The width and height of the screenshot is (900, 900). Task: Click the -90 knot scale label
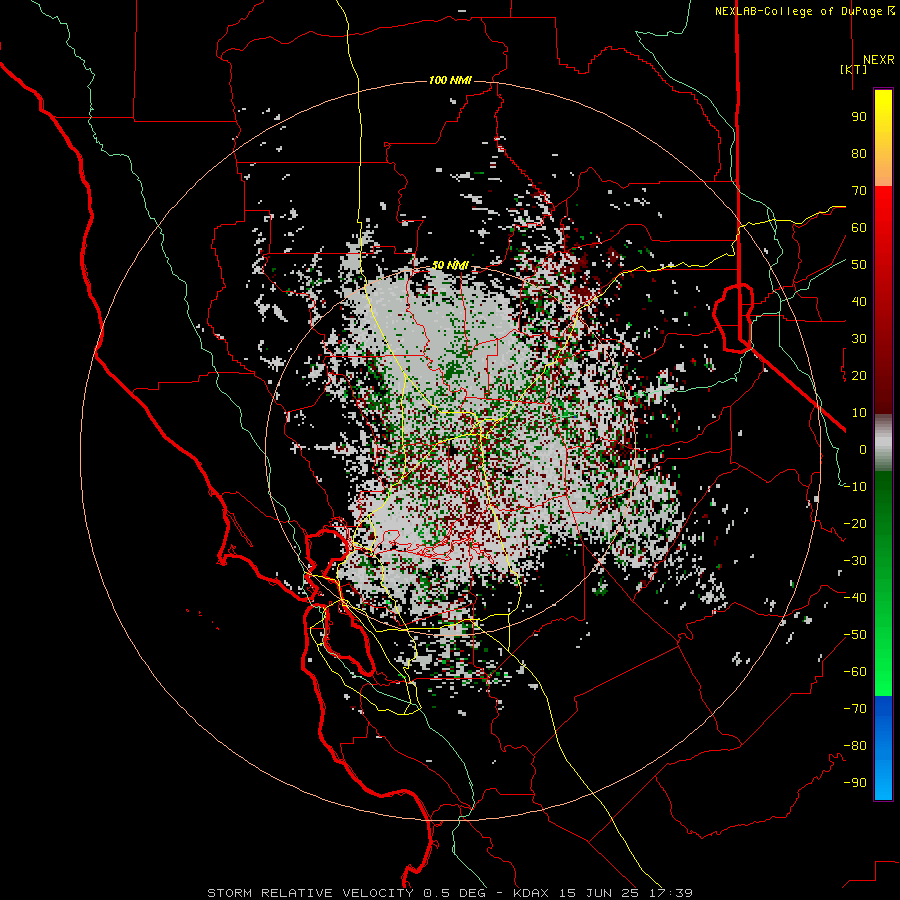tap(855, 783)
